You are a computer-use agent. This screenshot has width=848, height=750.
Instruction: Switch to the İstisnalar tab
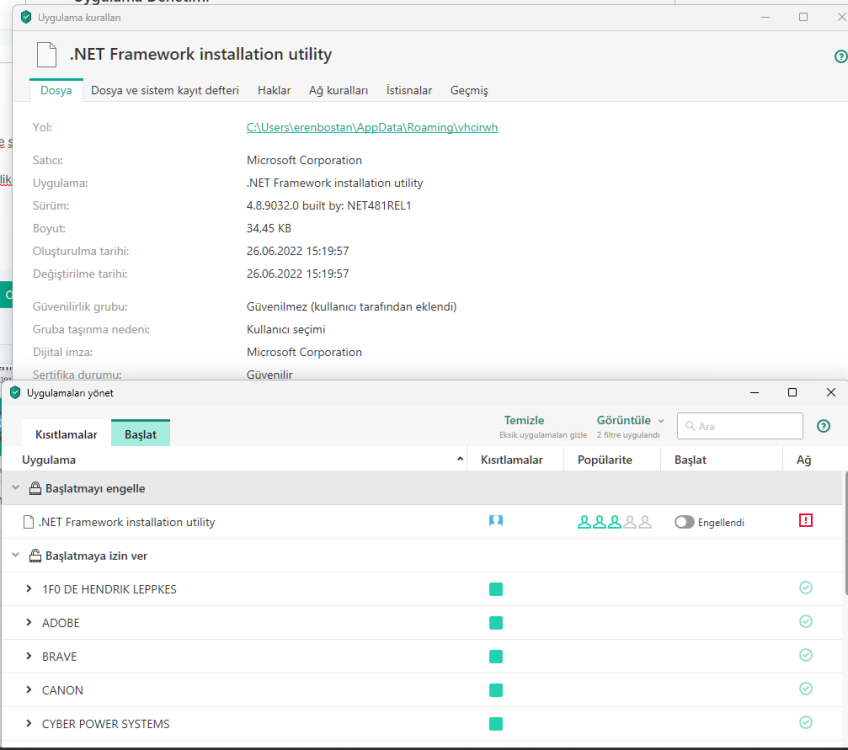(409, 90)
